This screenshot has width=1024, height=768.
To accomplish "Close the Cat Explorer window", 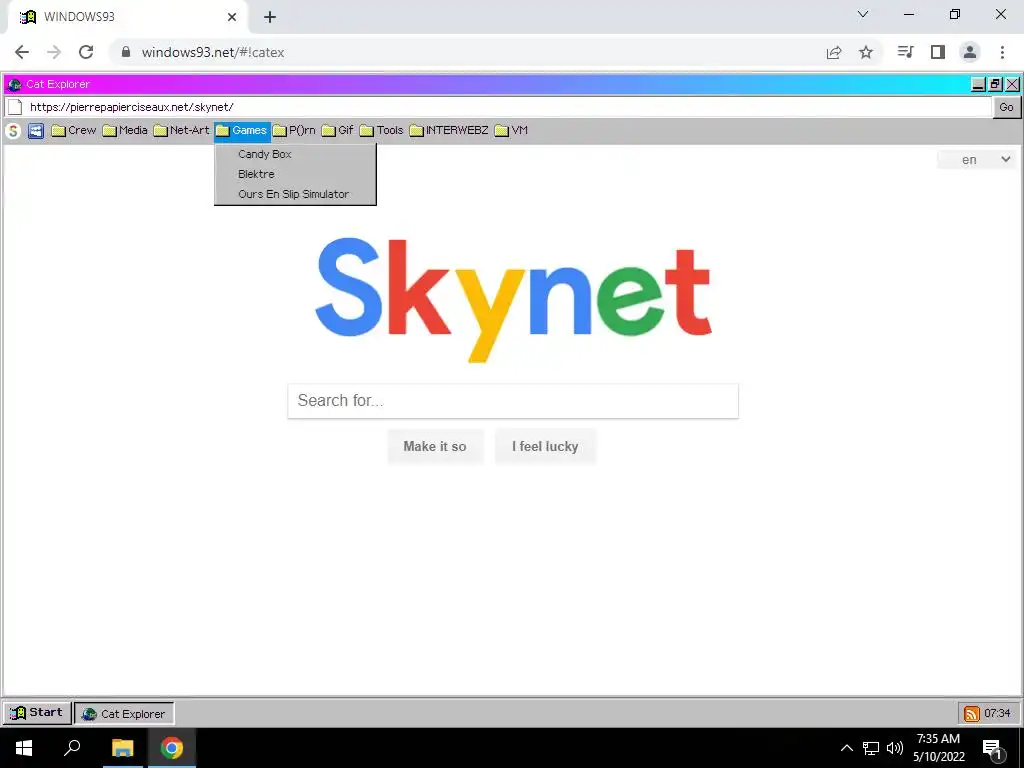I will coord(1012,84).
